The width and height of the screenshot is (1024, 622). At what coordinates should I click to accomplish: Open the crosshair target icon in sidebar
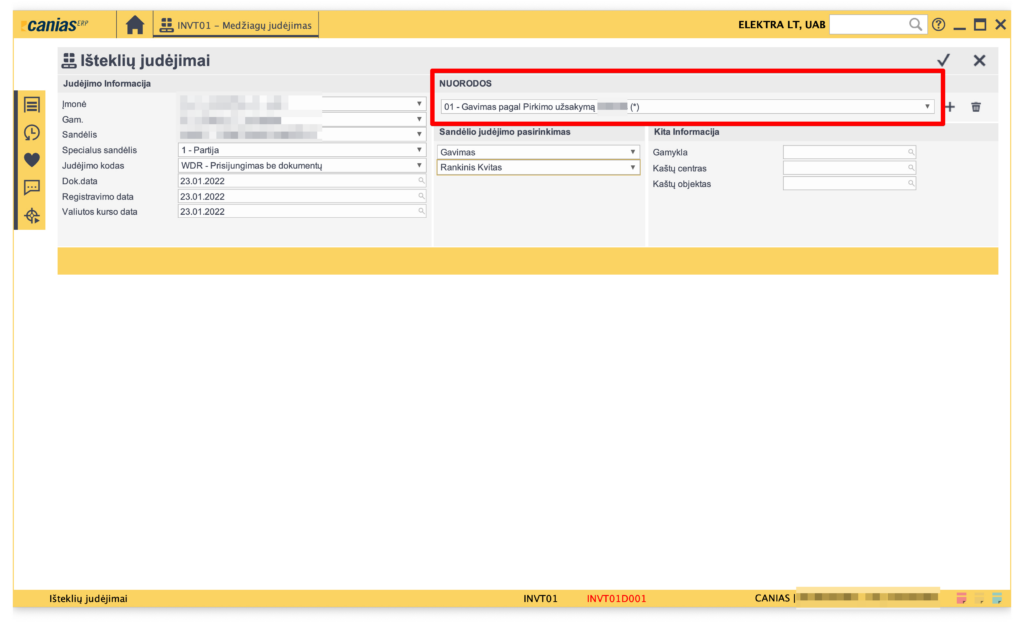[x=32, y=215]
